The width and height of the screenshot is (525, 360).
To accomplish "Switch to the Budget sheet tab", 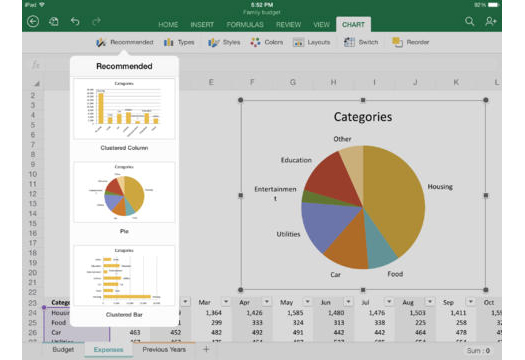I will click(63, 350).
